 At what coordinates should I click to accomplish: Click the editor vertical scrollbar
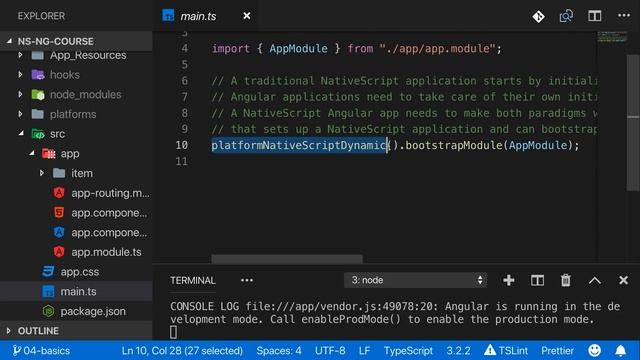click(x=633, y=122)
